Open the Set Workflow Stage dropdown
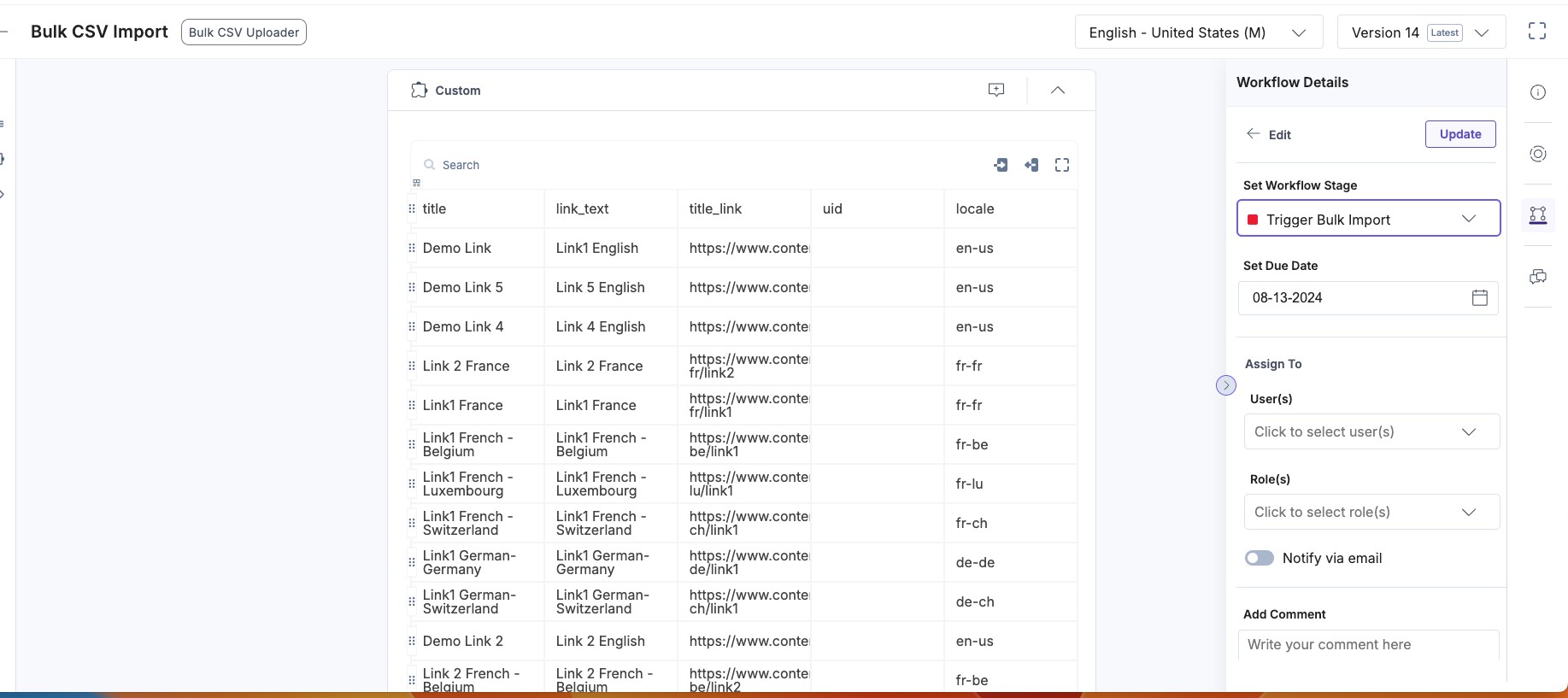The image size is (1568, 698). pyautogui.click(x=1369, y=218)
